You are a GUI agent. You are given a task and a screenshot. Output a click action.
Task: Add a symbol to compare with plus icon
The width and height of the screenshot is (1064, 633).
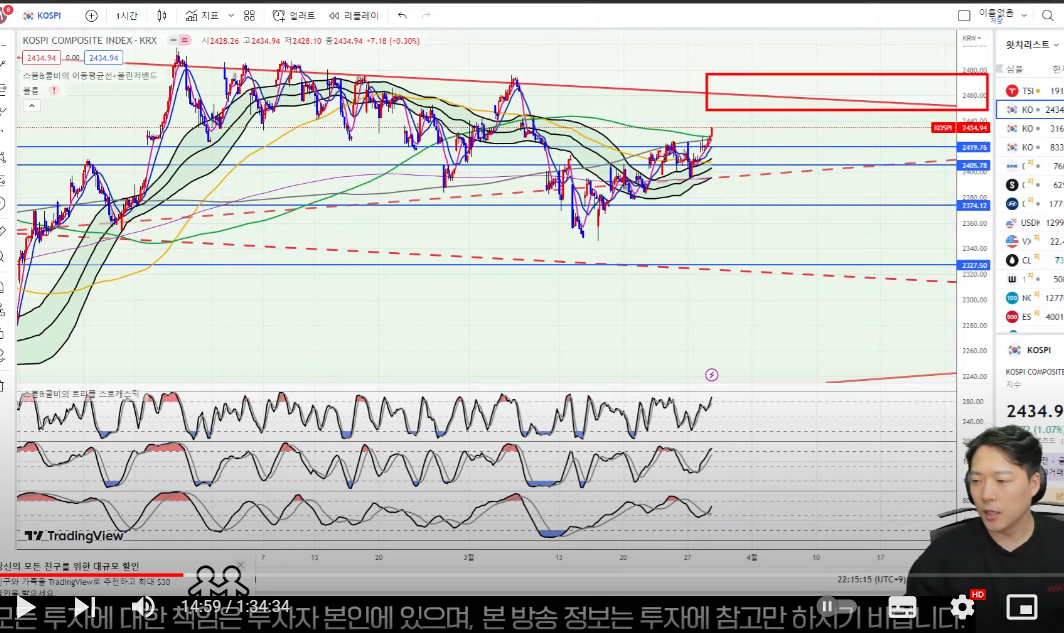click(x=92, y=15)
